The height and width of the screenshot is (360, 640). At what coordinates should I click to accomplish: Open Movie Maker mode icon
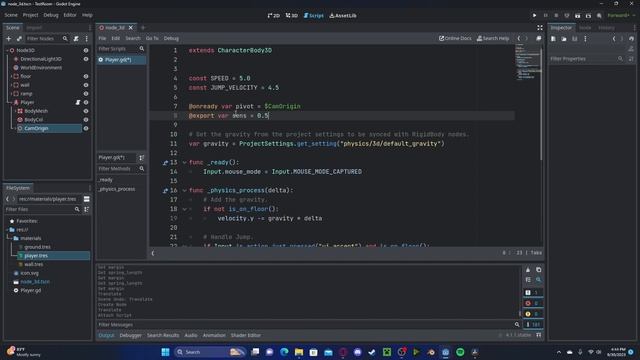point(599,16)
